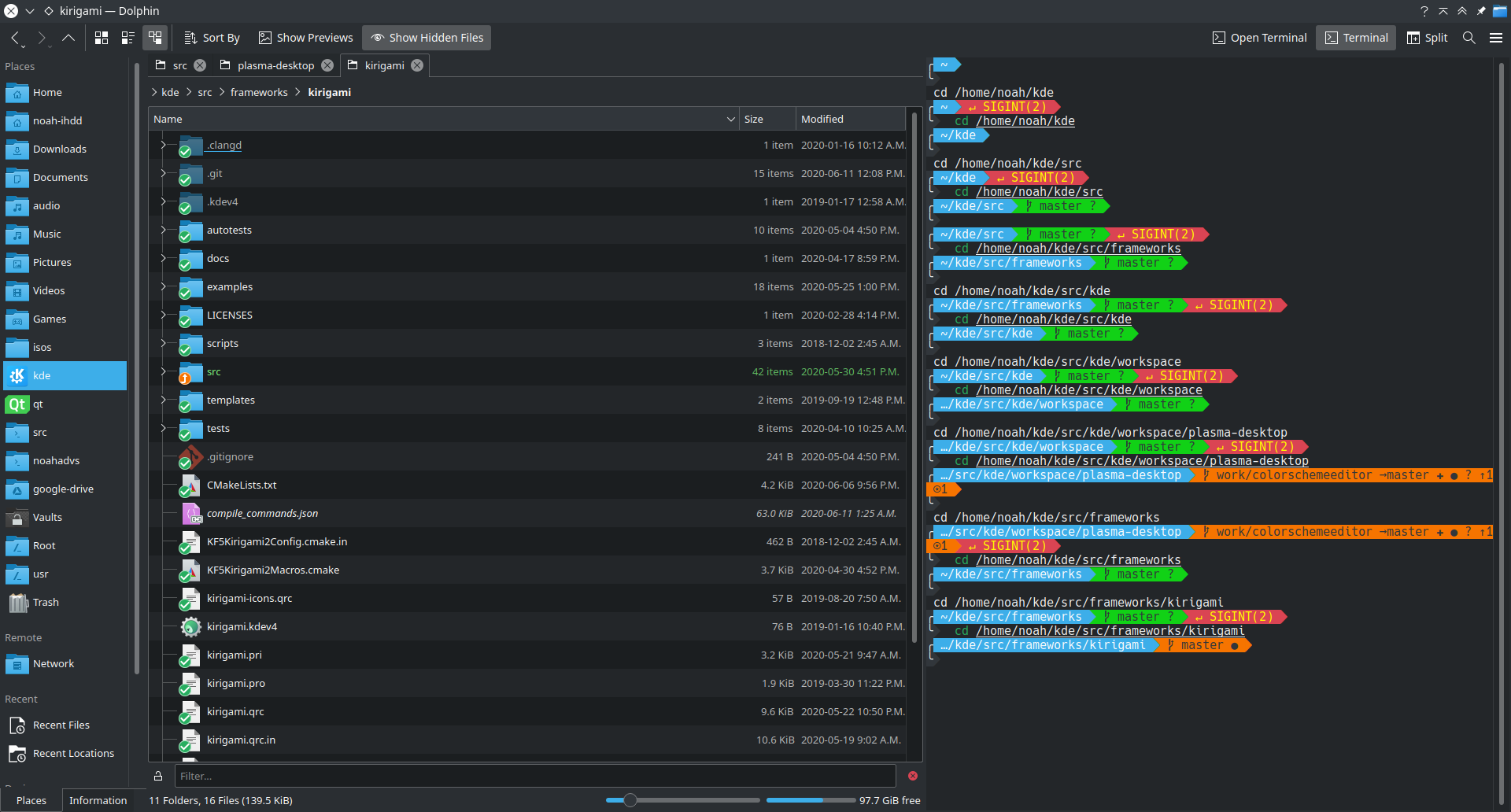This screenshot has width=1511, height=812.
Task: Expand the .git folder
Action: 163,173
